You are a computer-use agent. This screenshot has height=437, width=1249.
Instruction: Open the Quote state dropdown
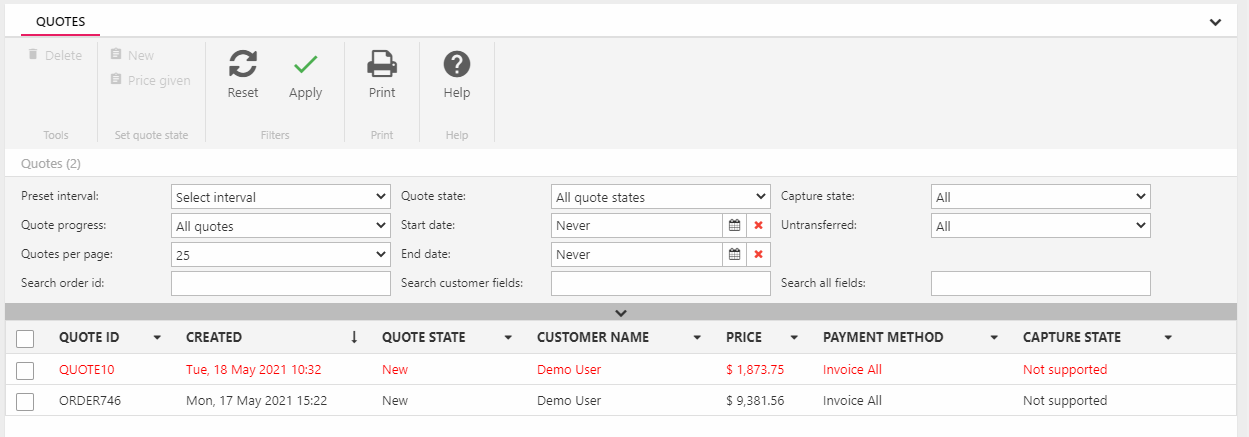pos(661,197)
